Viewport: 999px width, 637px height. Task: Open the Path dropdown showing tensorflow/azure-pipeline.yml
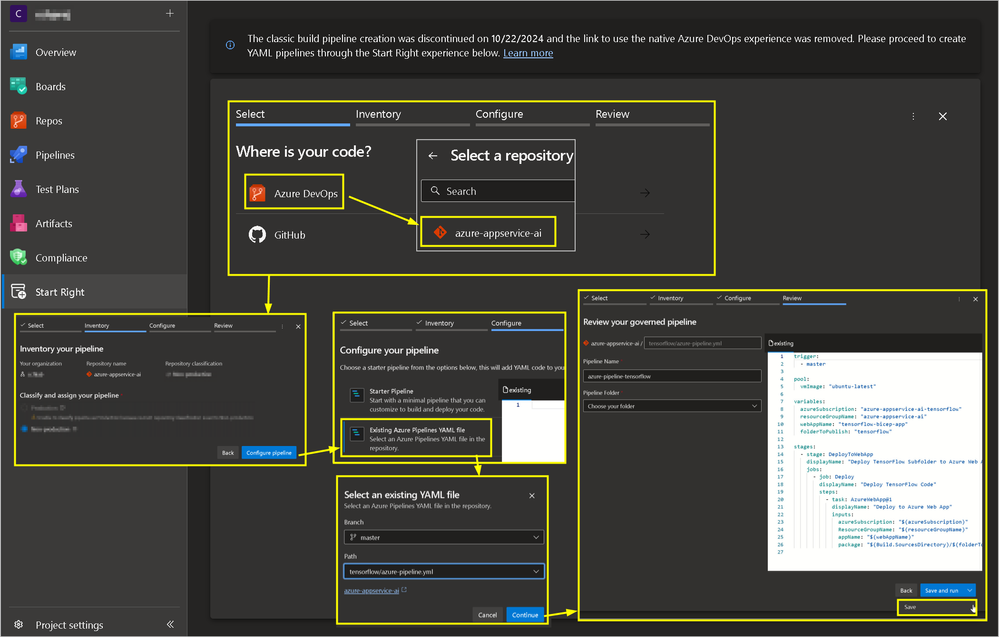(444, 572)
